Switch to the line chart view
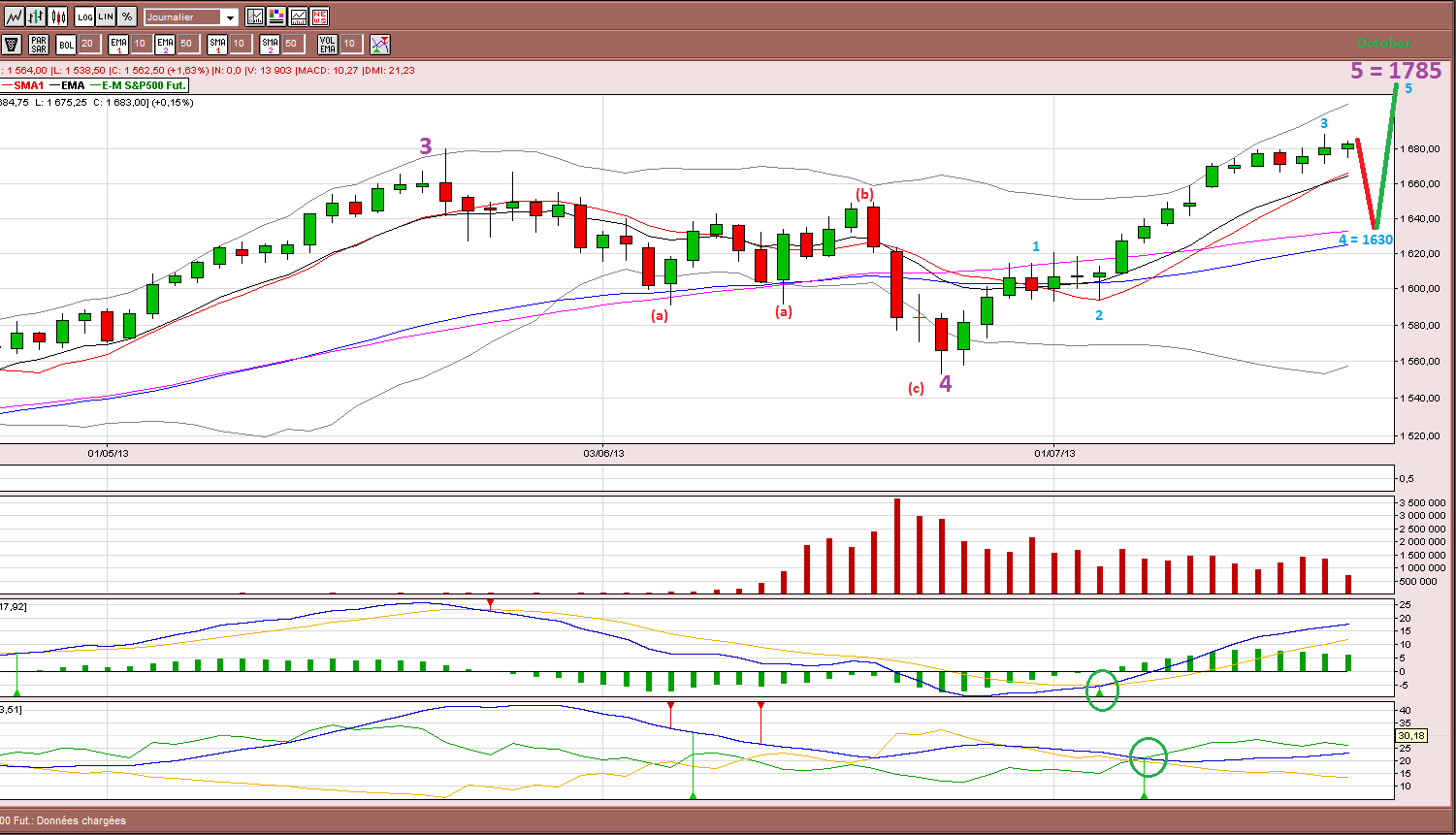 14,16
